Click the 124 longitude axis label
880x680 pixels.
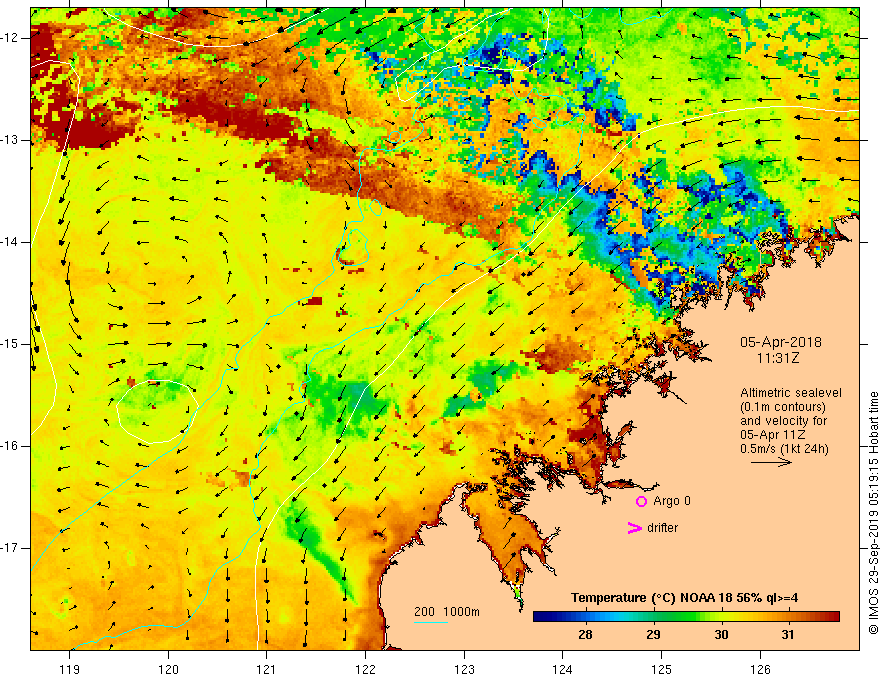point(563,669)
